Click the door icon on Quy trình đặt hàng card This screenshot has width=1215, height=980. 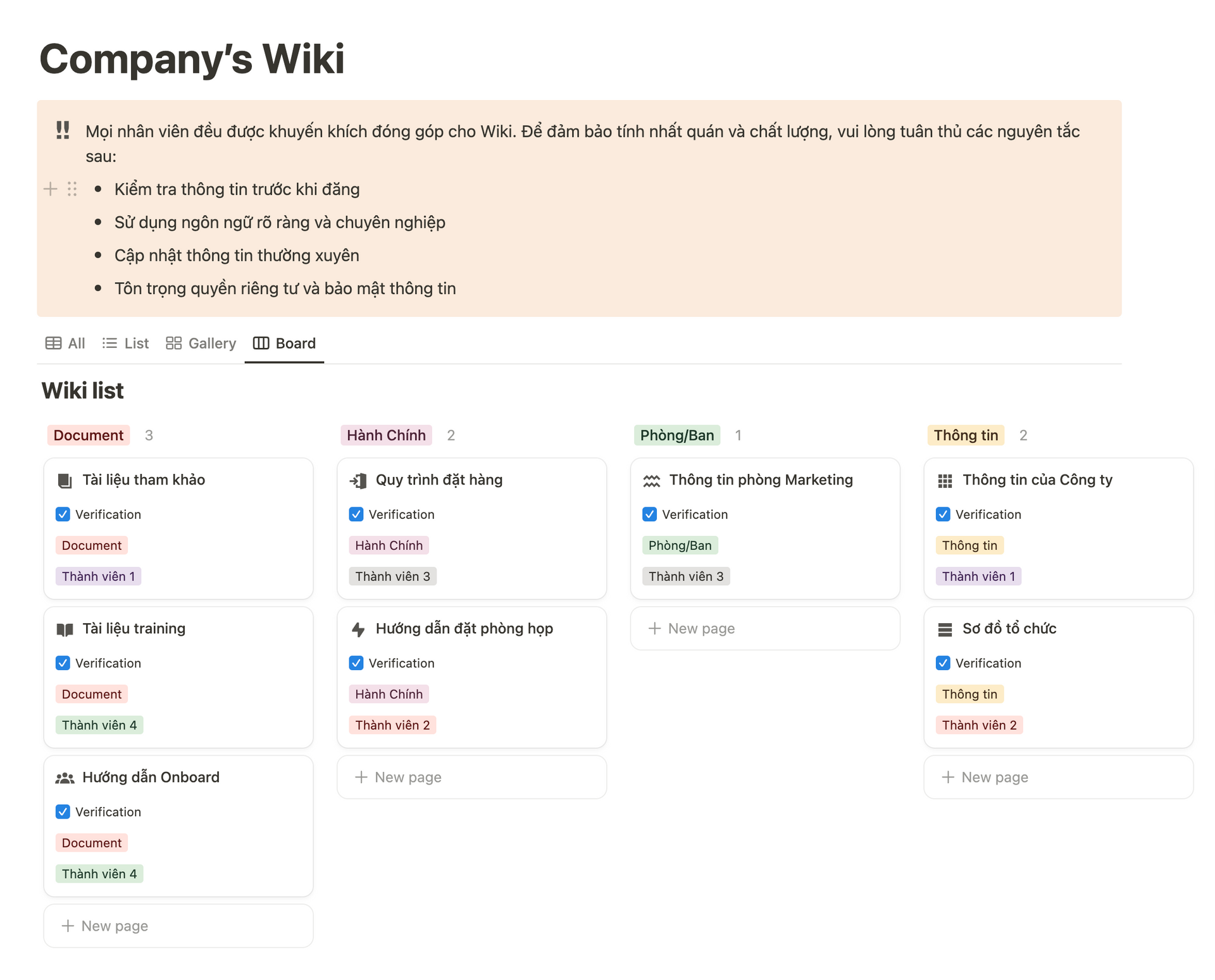point(359,480)
